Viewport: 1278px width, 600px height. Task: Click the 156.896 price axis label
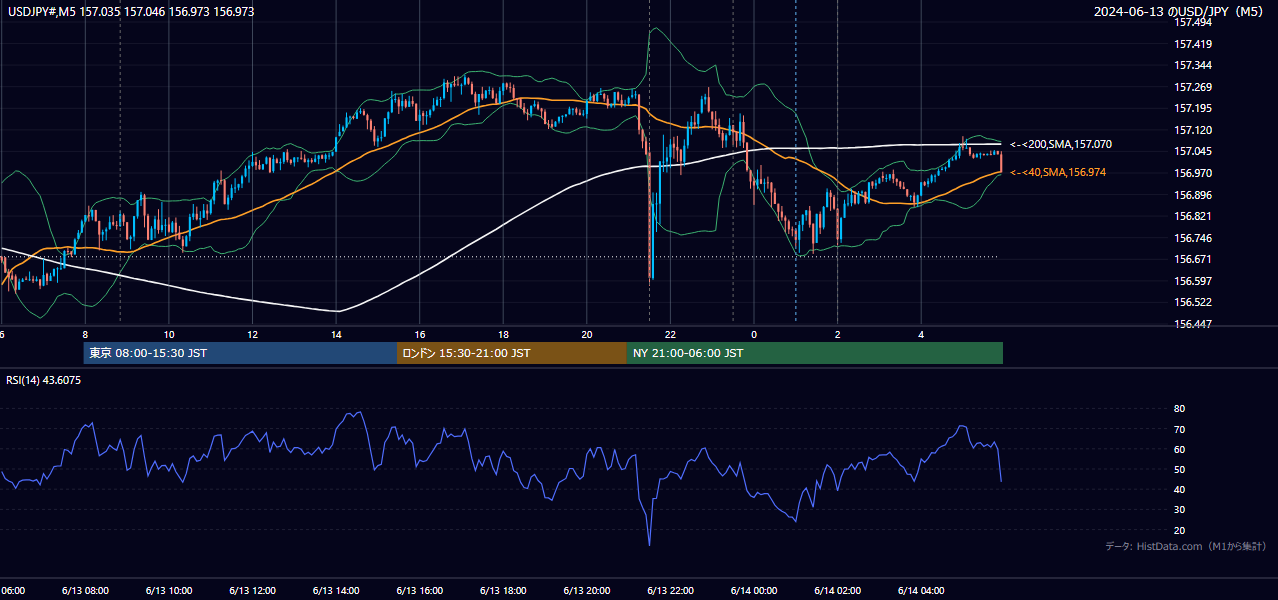pos(1194,195)
